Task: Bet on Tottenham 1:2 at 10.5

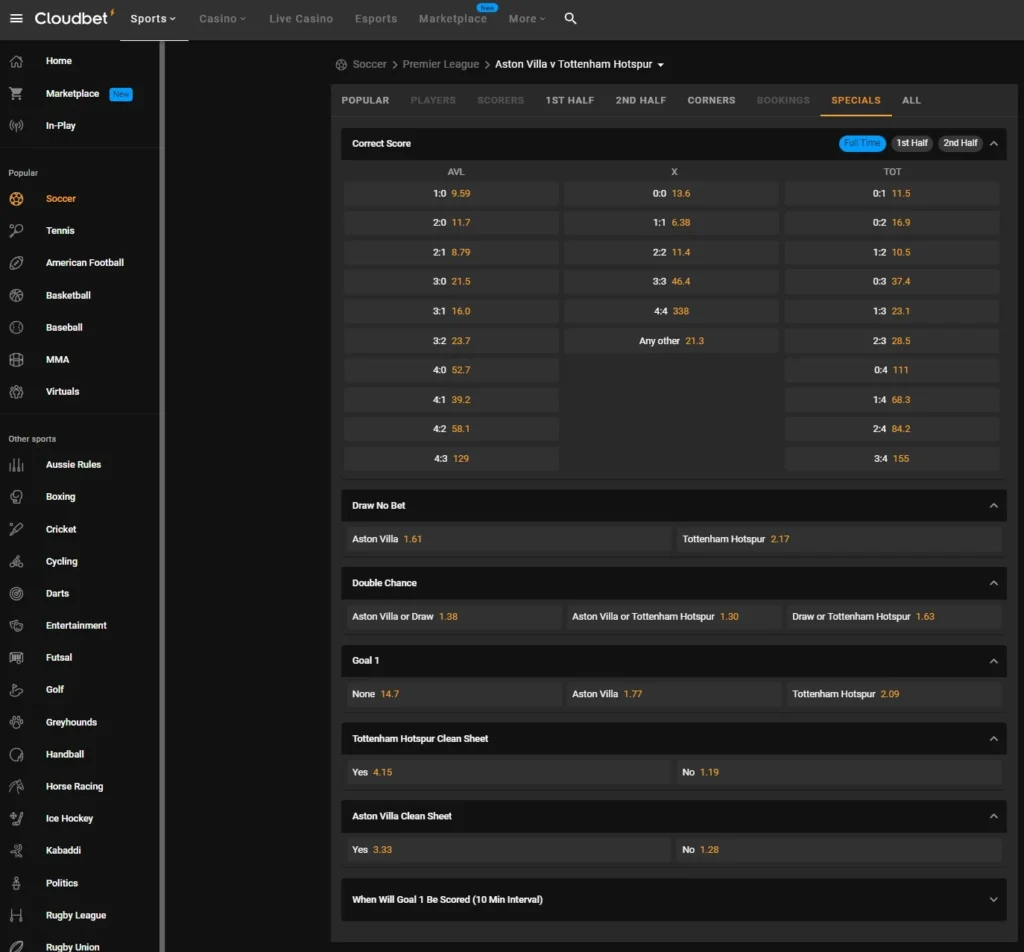Action: (891, 252)
